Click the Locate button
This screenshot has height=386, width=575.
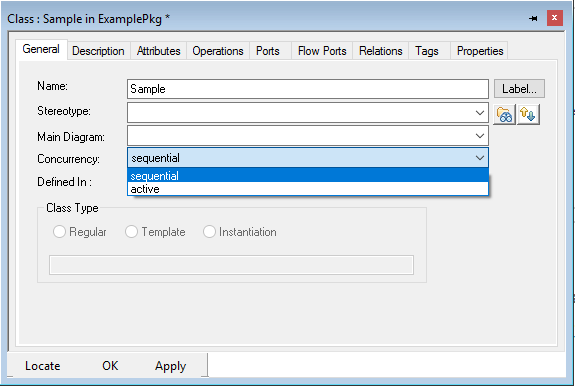[43, 366]
